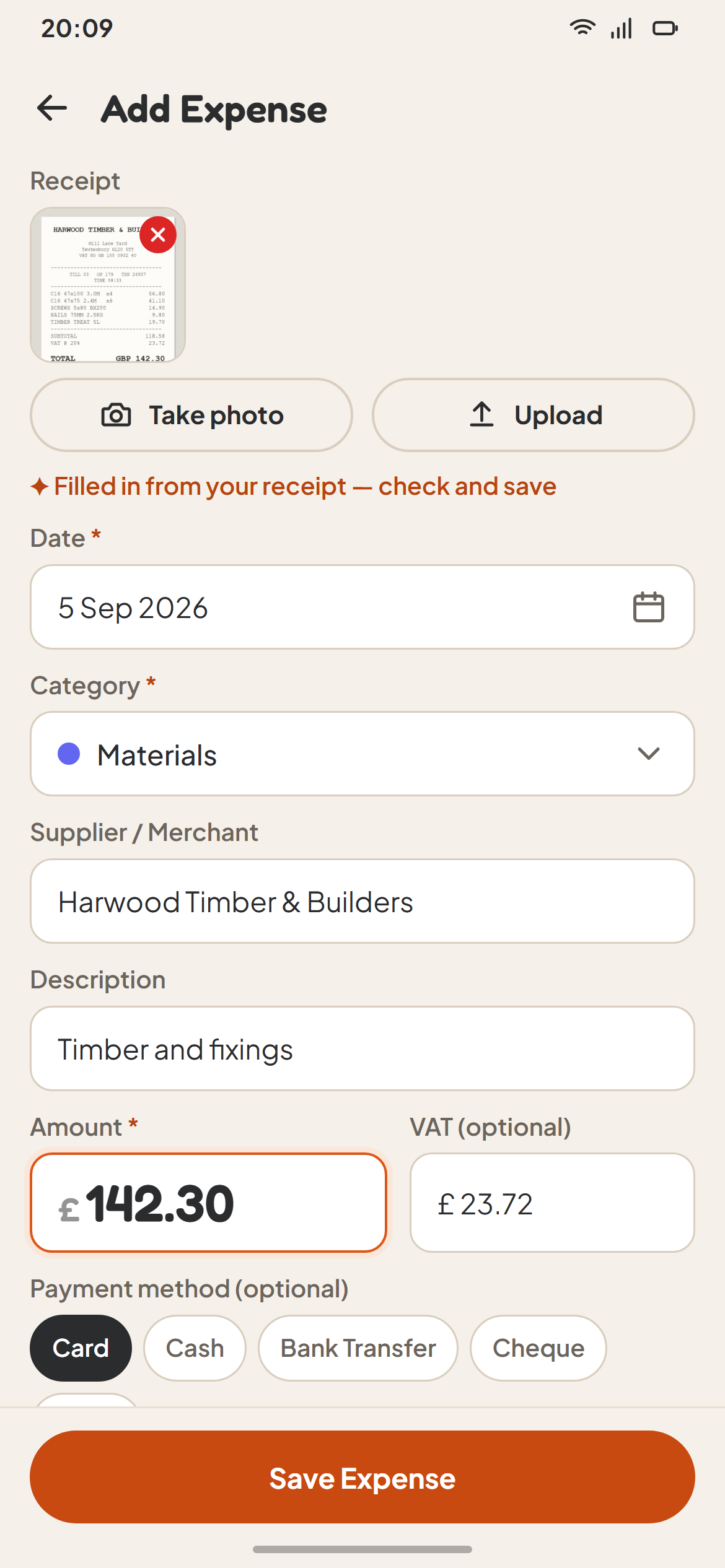The width and height of the screenshot is (725, 1568).
Task: Open the Materials category dropdown
Action: (x=362, y=754)
